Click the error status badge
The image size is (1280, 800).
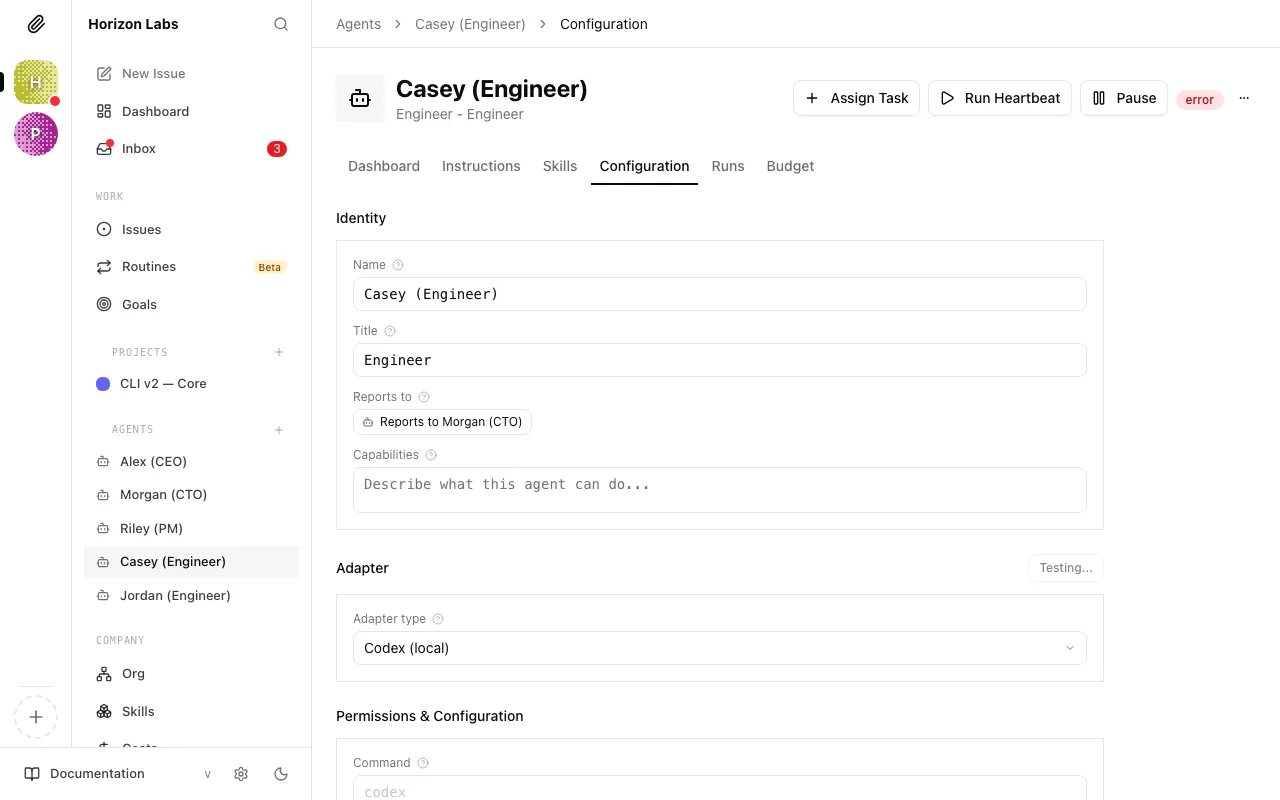coord(1200,99)
